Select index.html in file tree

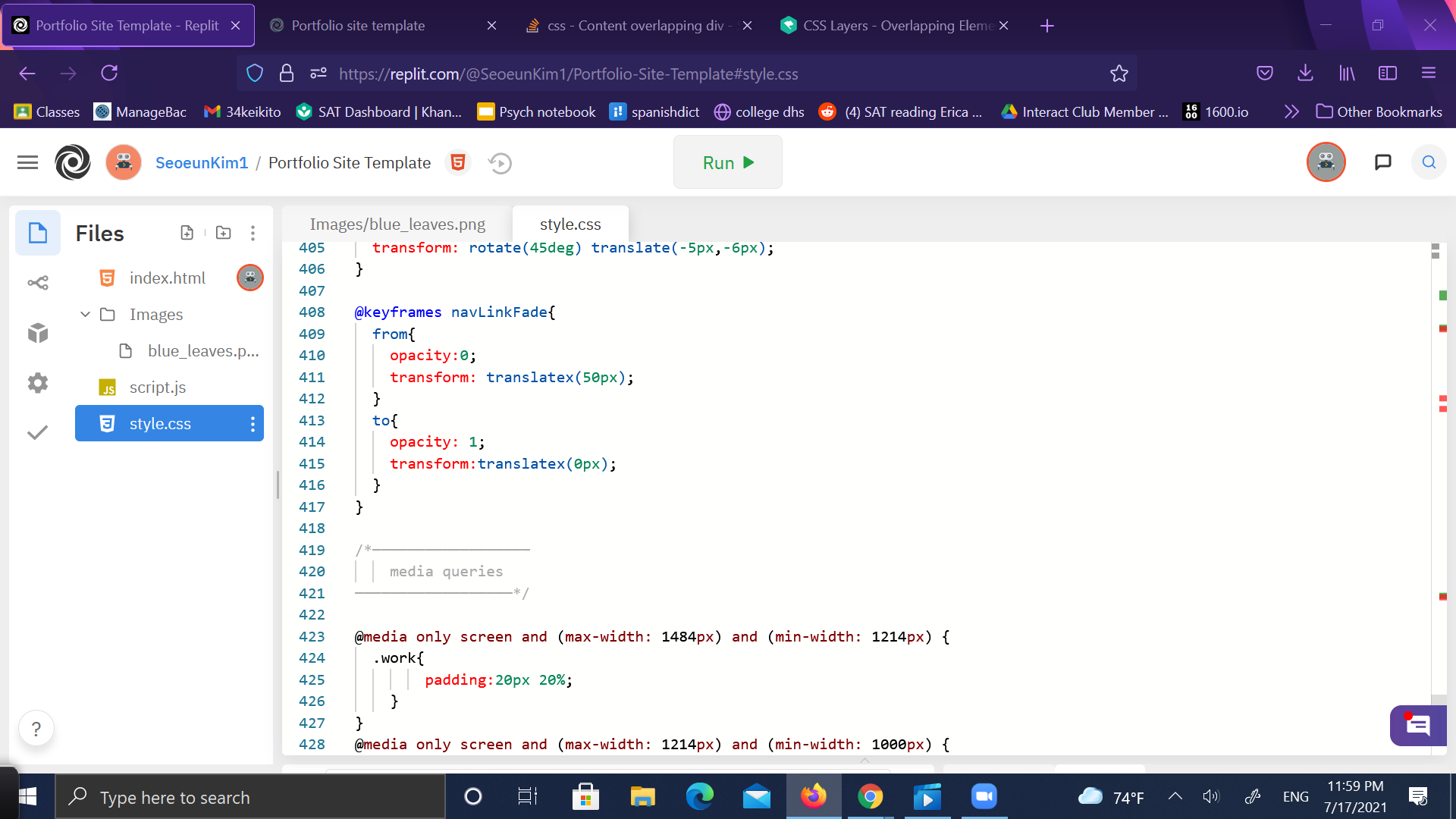(167, 278)
